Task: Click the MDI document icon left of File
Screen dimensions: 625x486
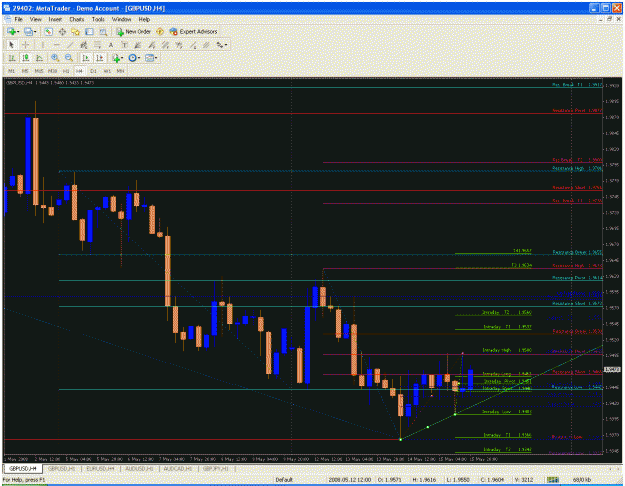Action: tap(7, 19)
